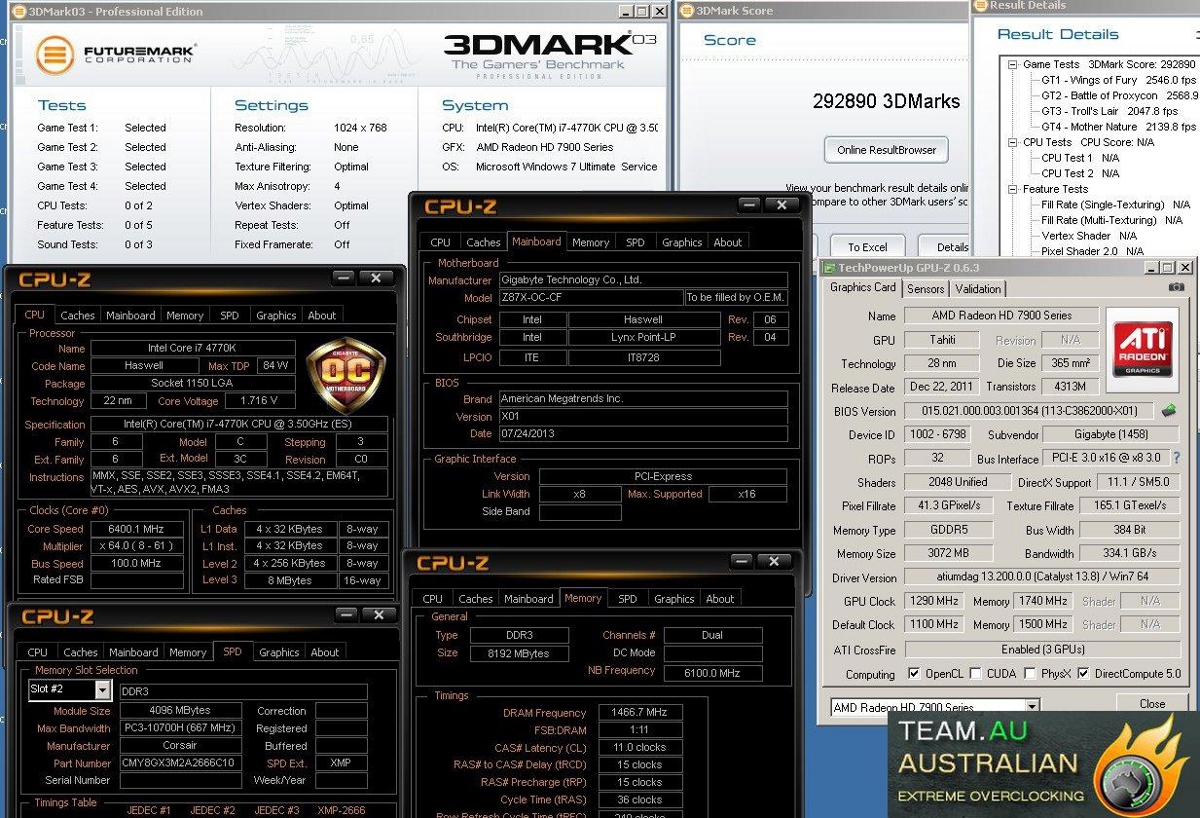Click the To Excel button
Image resolution: width=1200 pixels, height=818 pixels.
coord(867,247)
